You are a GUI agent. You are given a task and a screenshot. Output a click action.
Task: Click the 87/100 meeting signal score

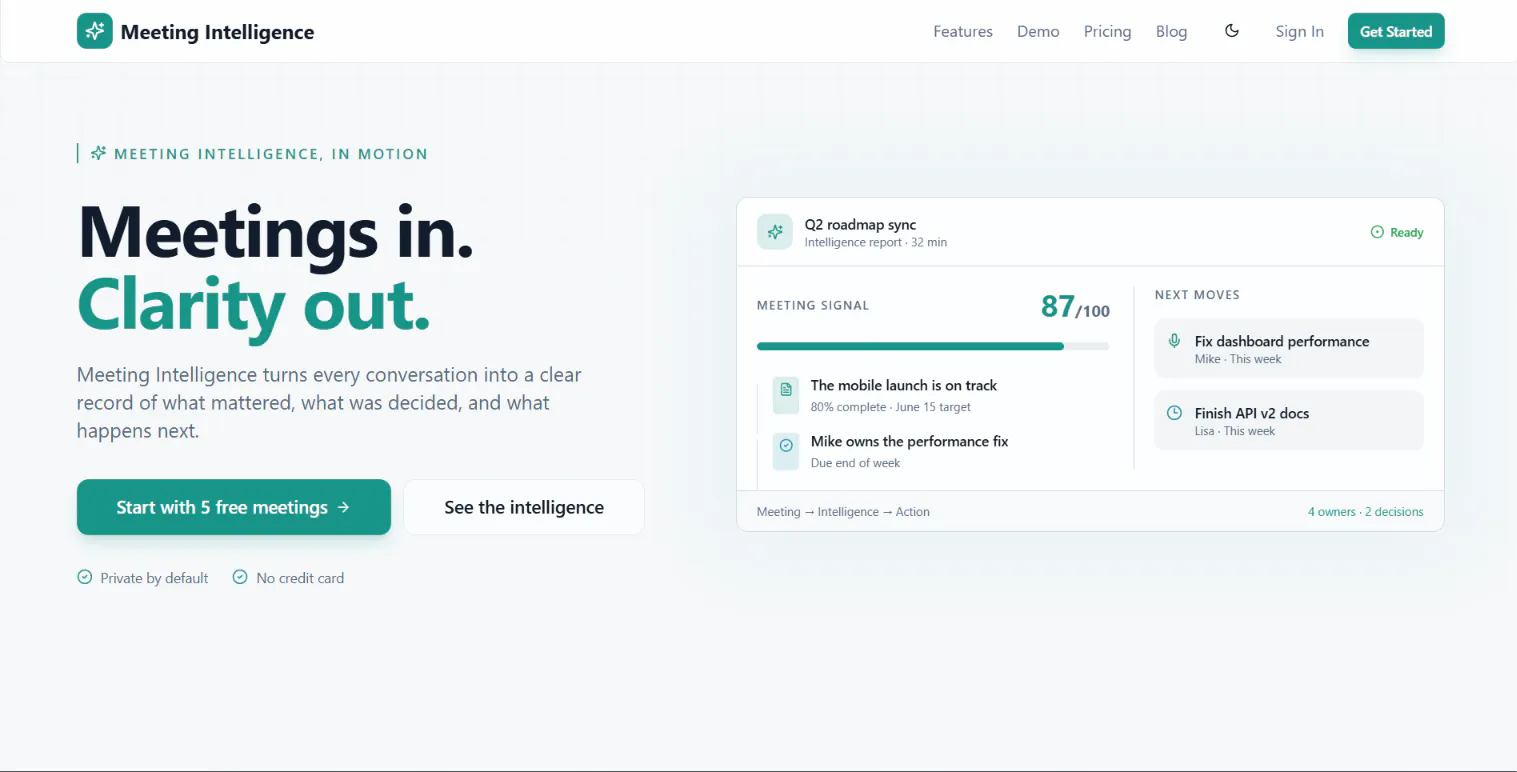1075,306
